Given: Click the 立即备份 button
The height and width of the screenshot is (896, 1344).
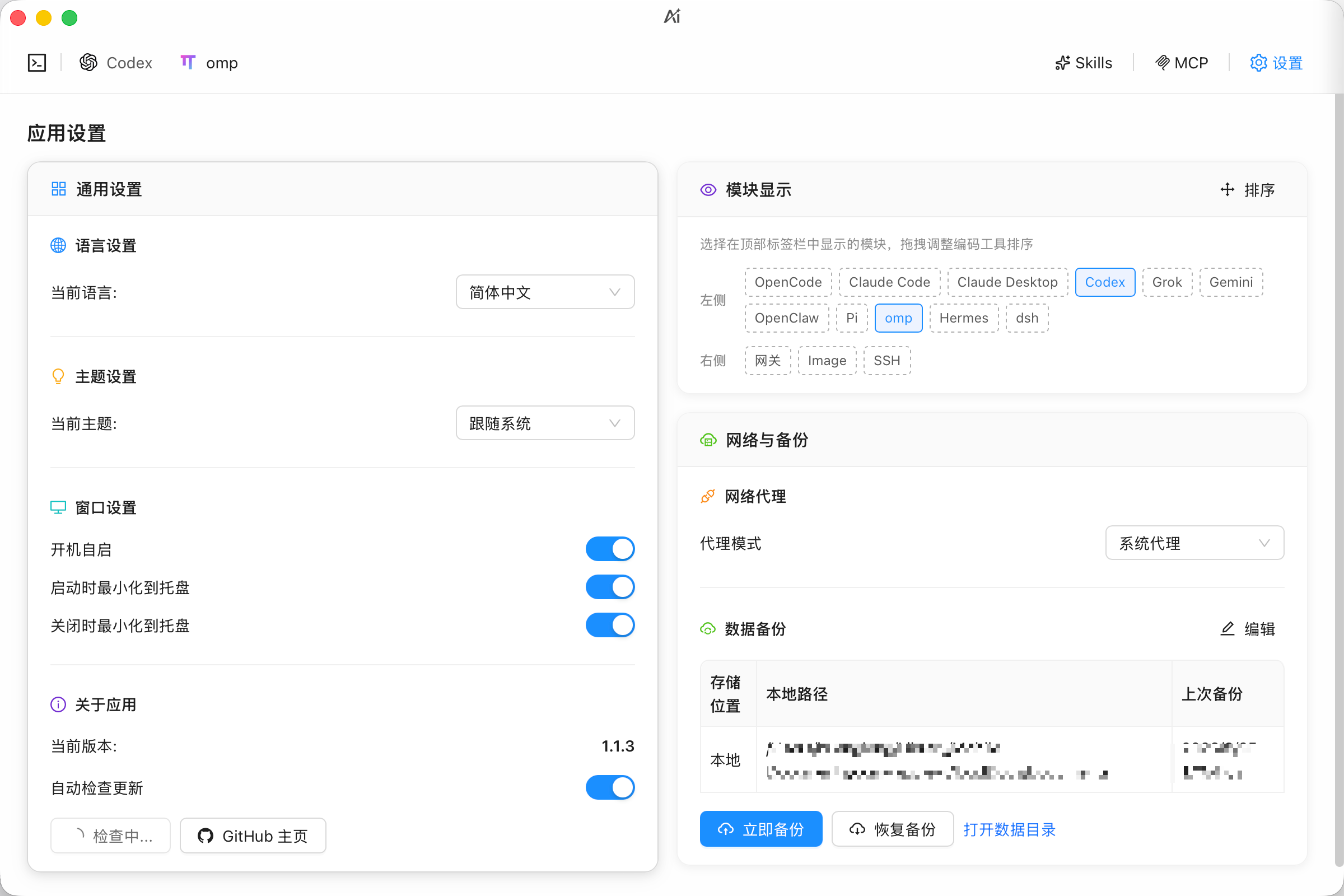Looking at the screenshot, I should coord(761,829).
